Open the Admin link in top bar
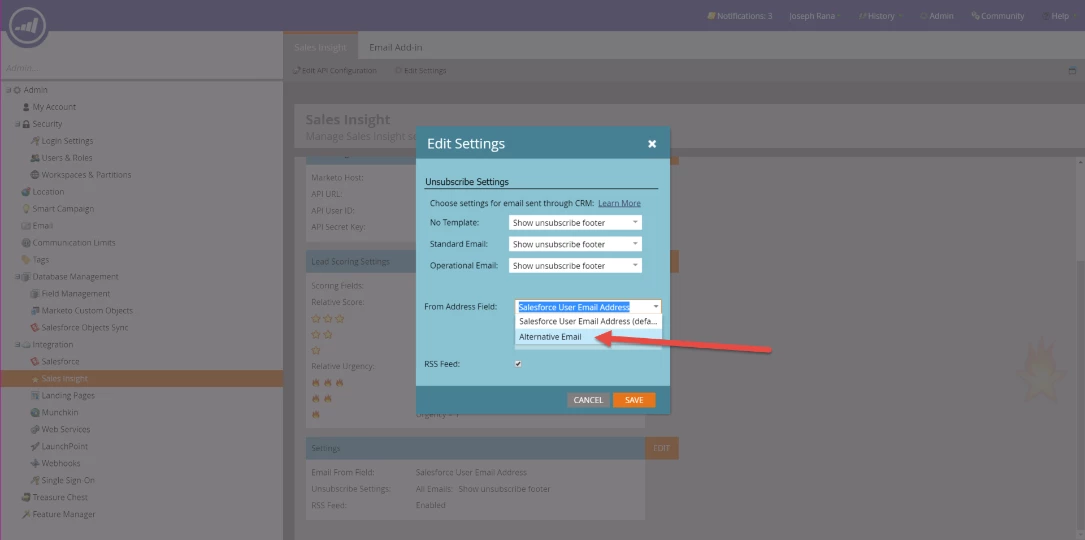Viewport: 1085px width, 540px height. pyautogui.click(x=936, y=16)
